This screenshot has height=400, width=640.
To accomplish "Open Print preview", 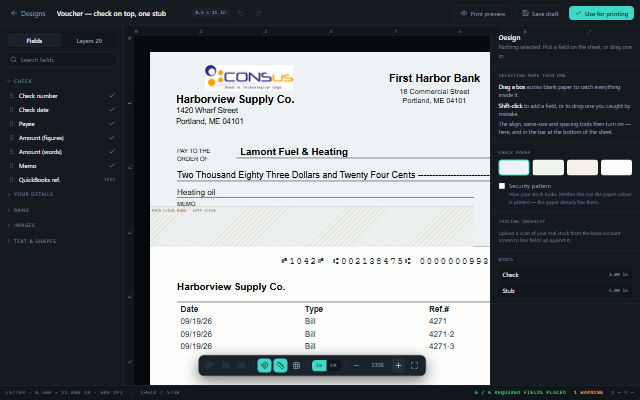I will click(482, 13).
